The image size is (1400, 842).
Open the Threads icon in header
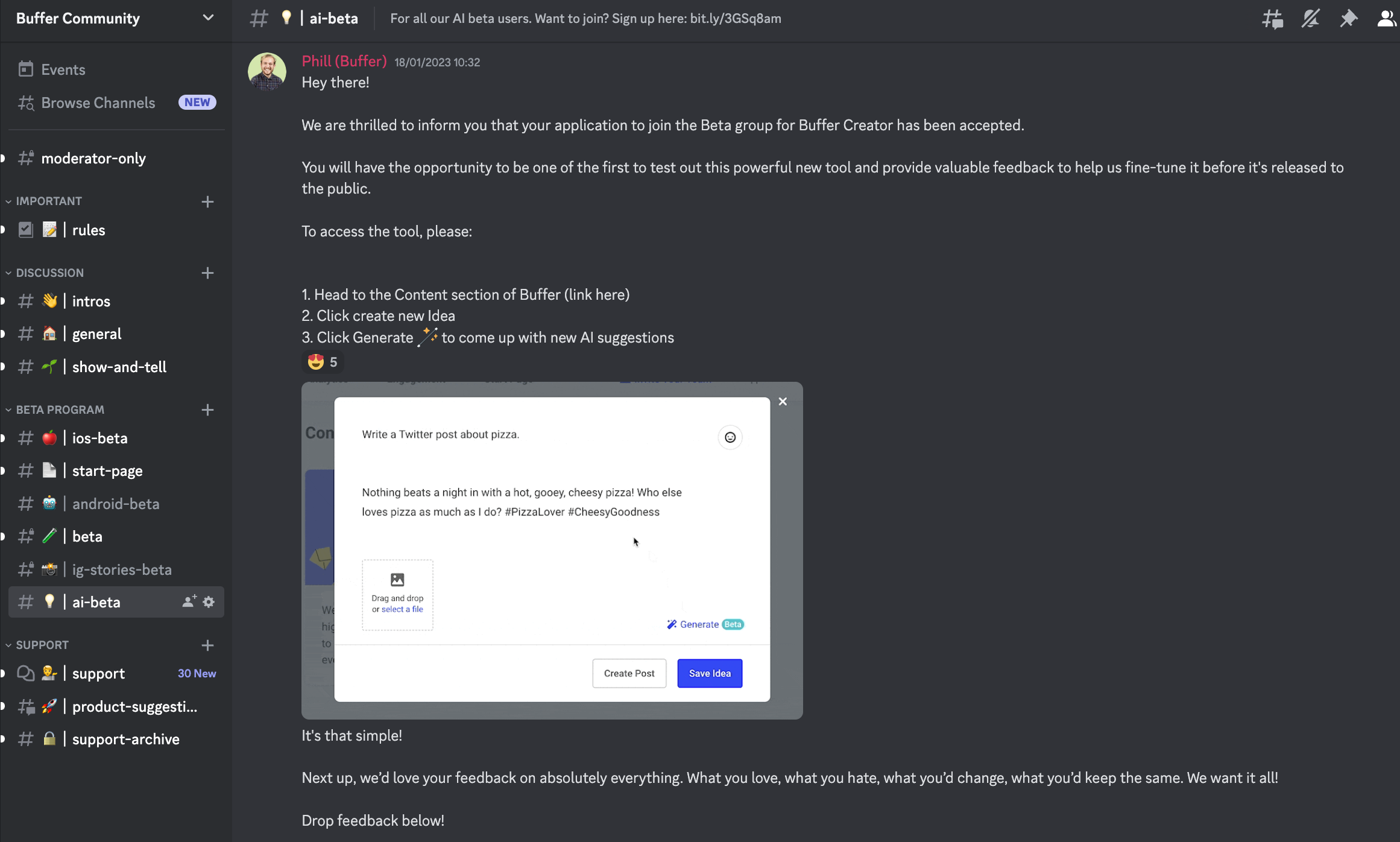(x=1272, y=19)
